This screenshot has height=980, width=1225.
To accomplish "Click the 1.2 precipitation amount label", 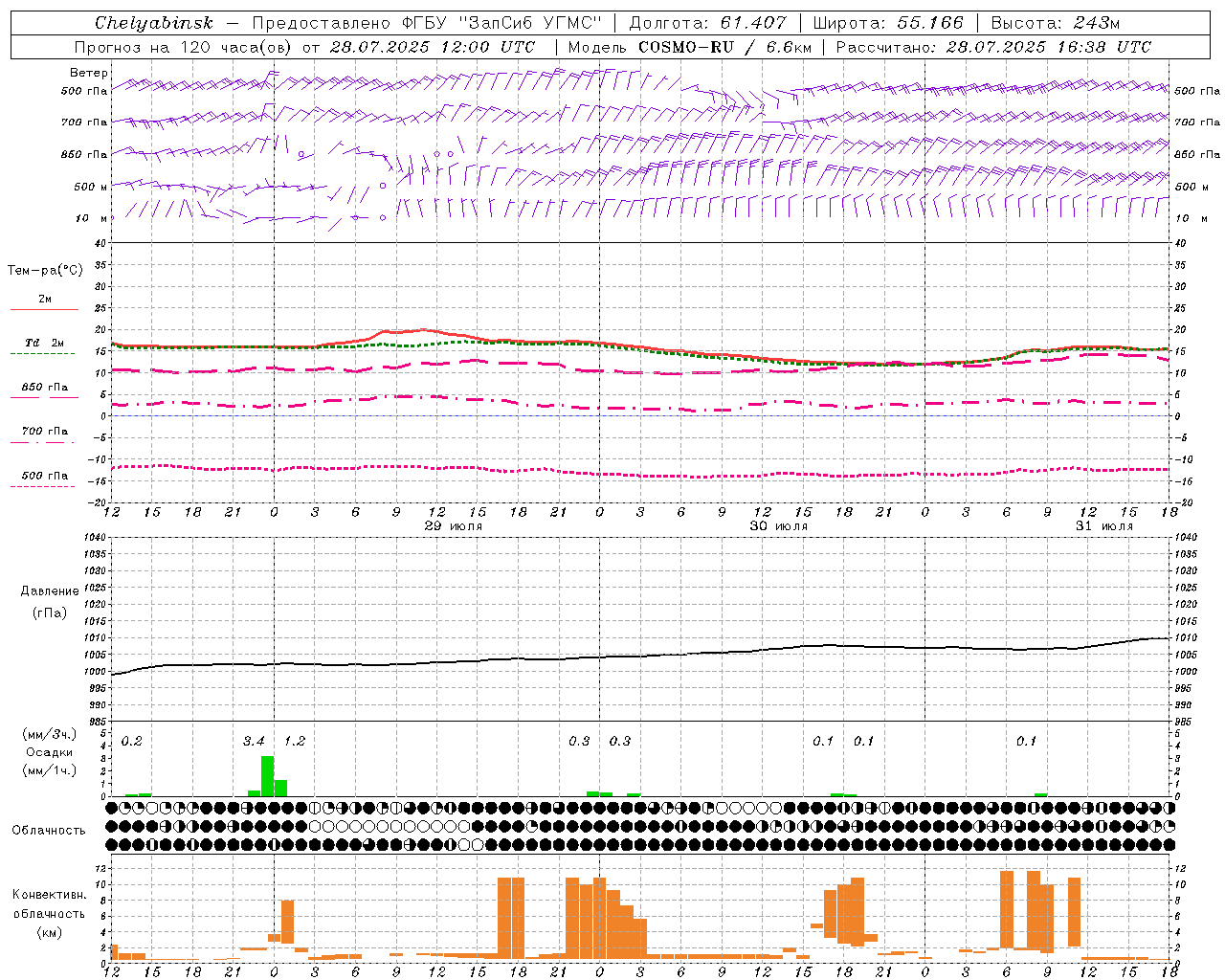I will [295, 741].
